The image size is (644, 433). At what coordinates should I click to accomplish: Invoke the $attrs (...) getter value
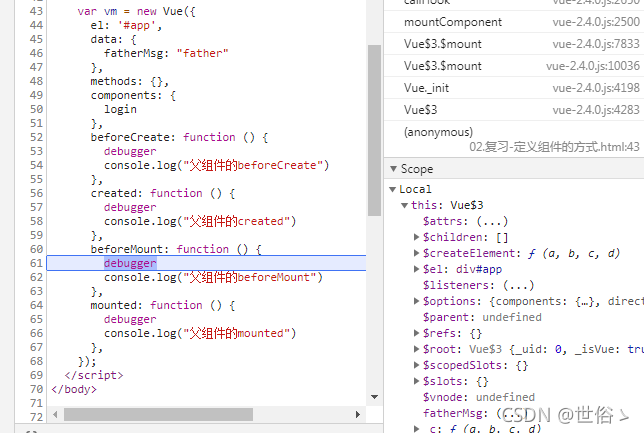[492, 221]
